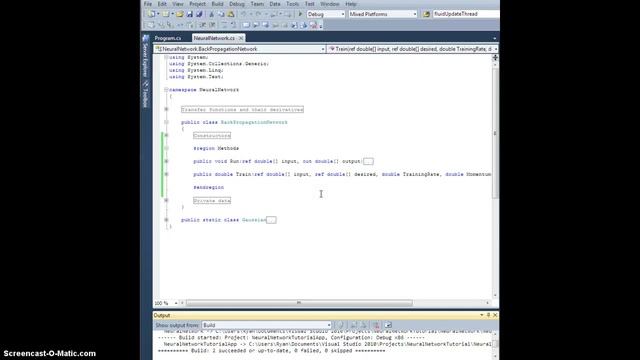Click the Increase Indent icon

(x=212, y=25)
